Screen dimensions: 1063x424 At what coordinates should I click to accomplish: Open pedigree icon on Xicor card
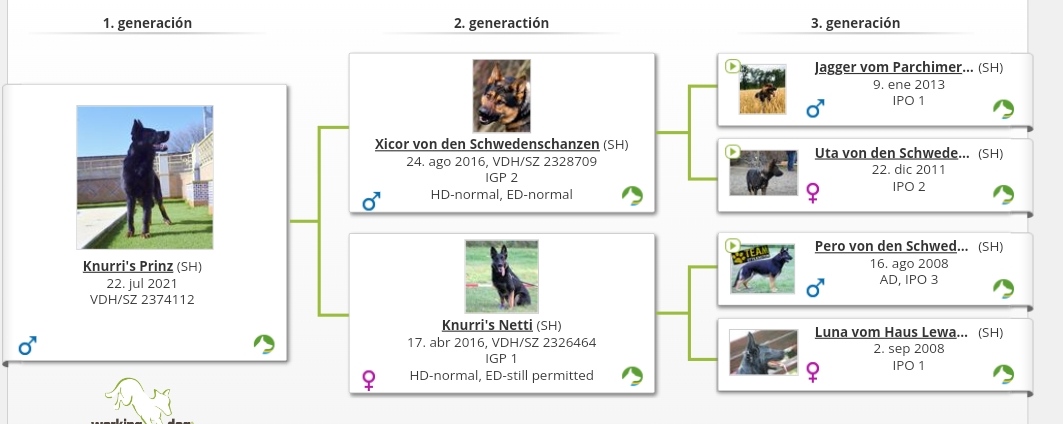(632, 196)
